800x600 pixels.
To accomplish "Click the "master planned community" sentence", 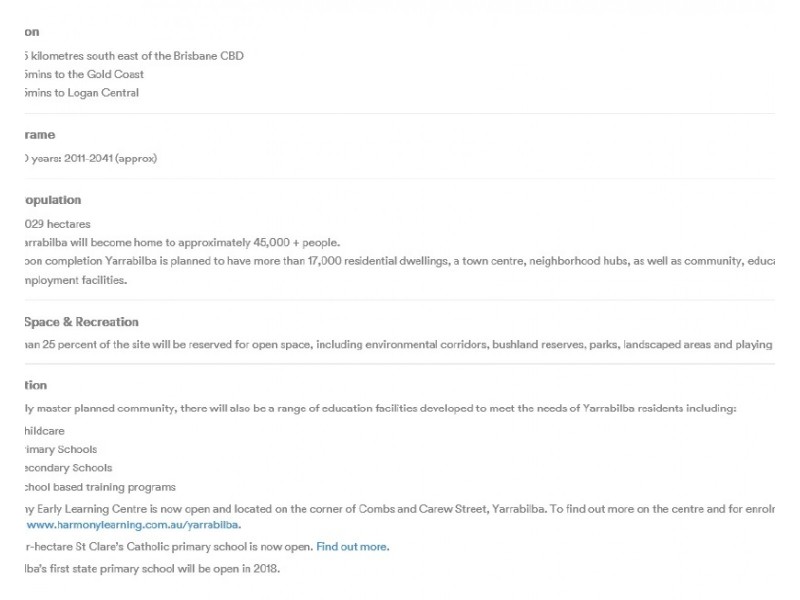I will coord(380,410).
